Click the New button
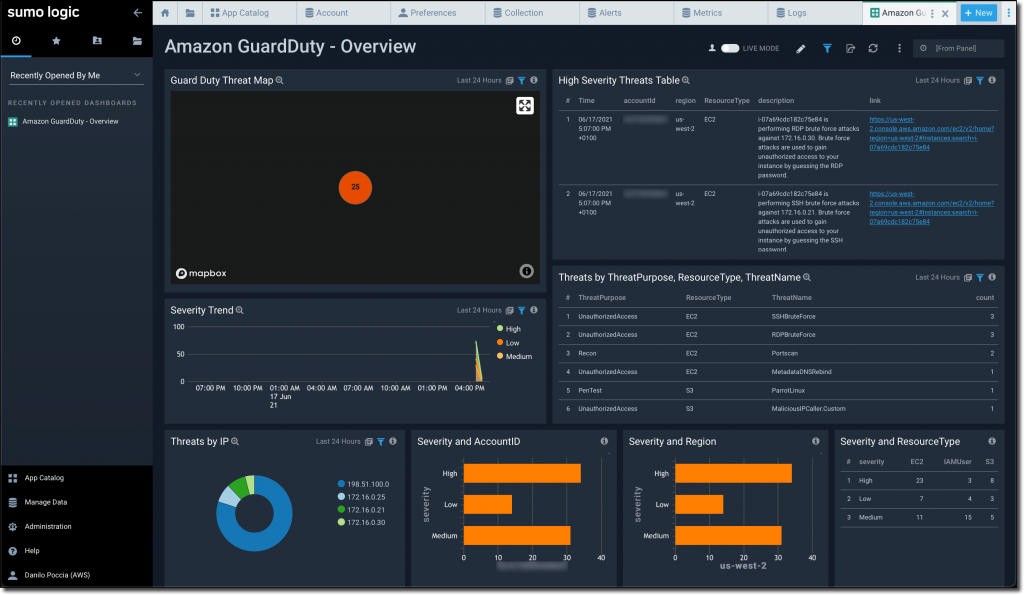This screenshot has width=1024, height=595. [978, 12]
